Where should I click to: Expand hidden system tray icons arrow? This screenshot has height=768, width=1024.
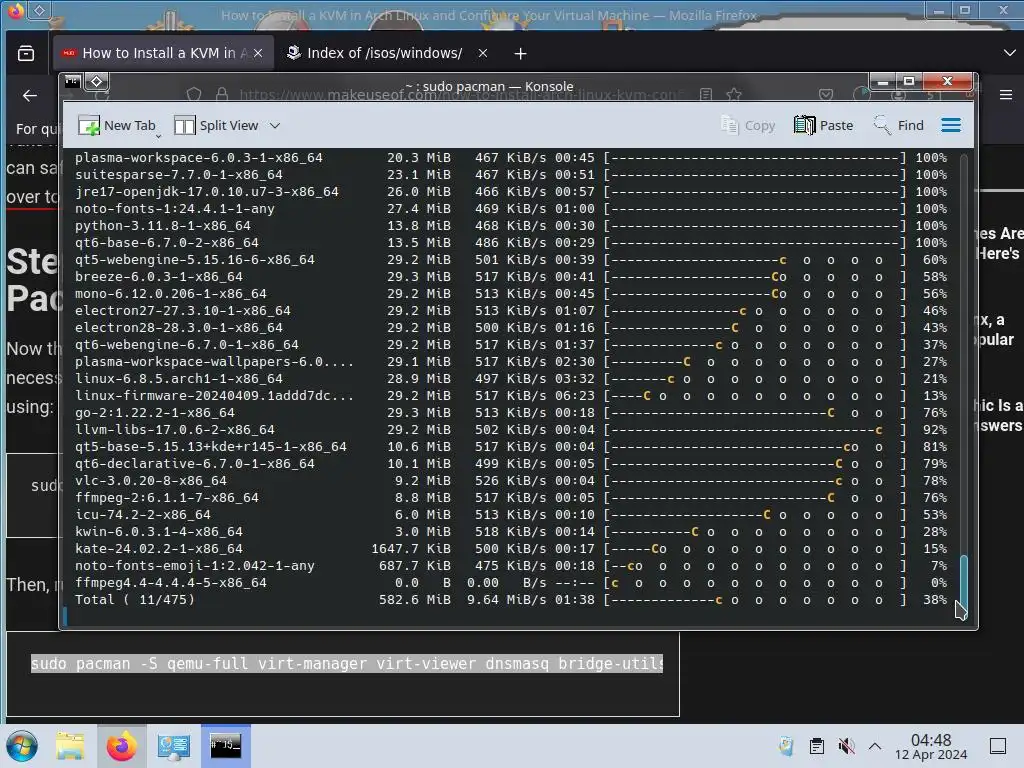[875, 746]
